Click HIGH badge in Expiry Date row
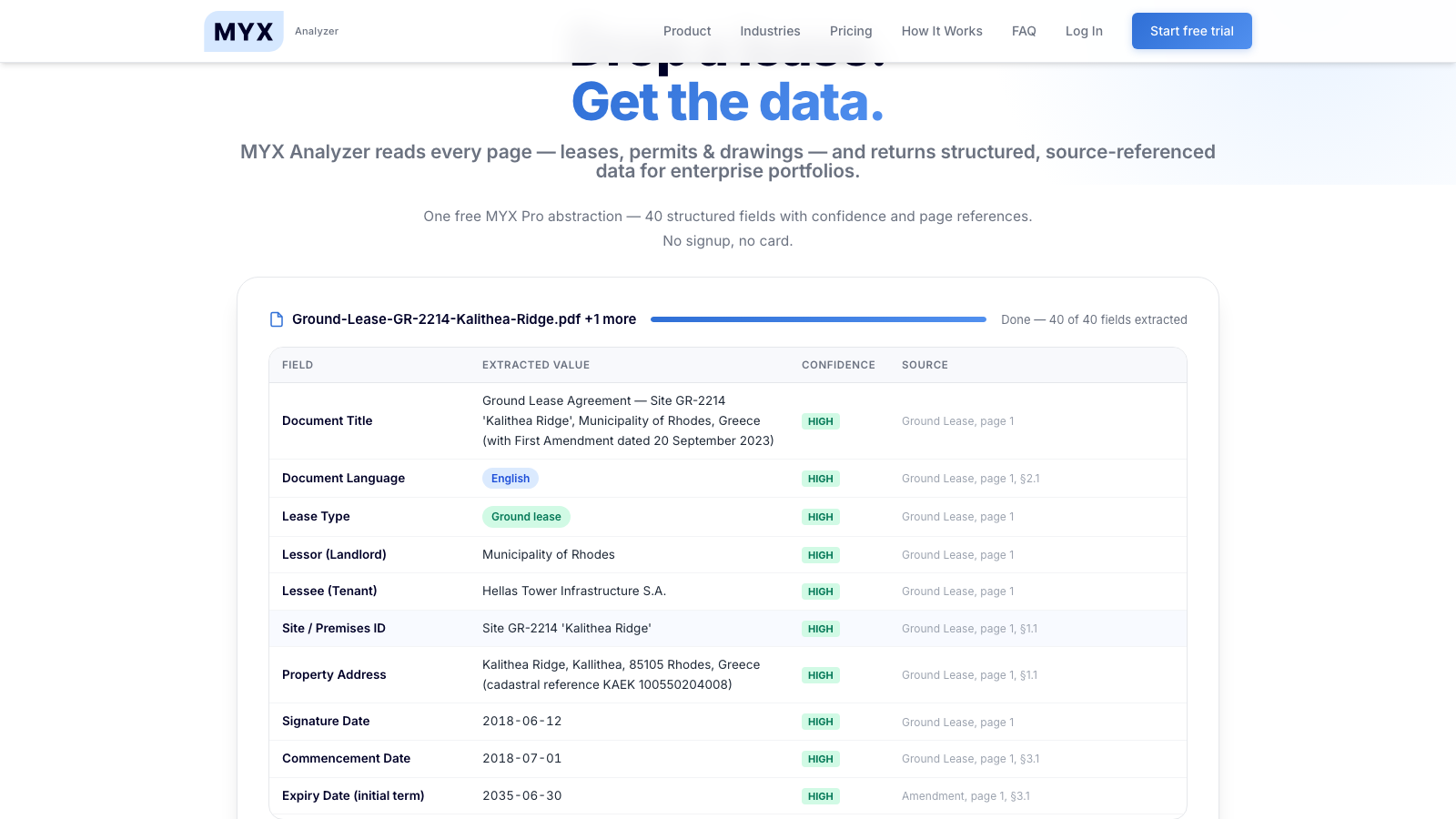 click(821, 796)
